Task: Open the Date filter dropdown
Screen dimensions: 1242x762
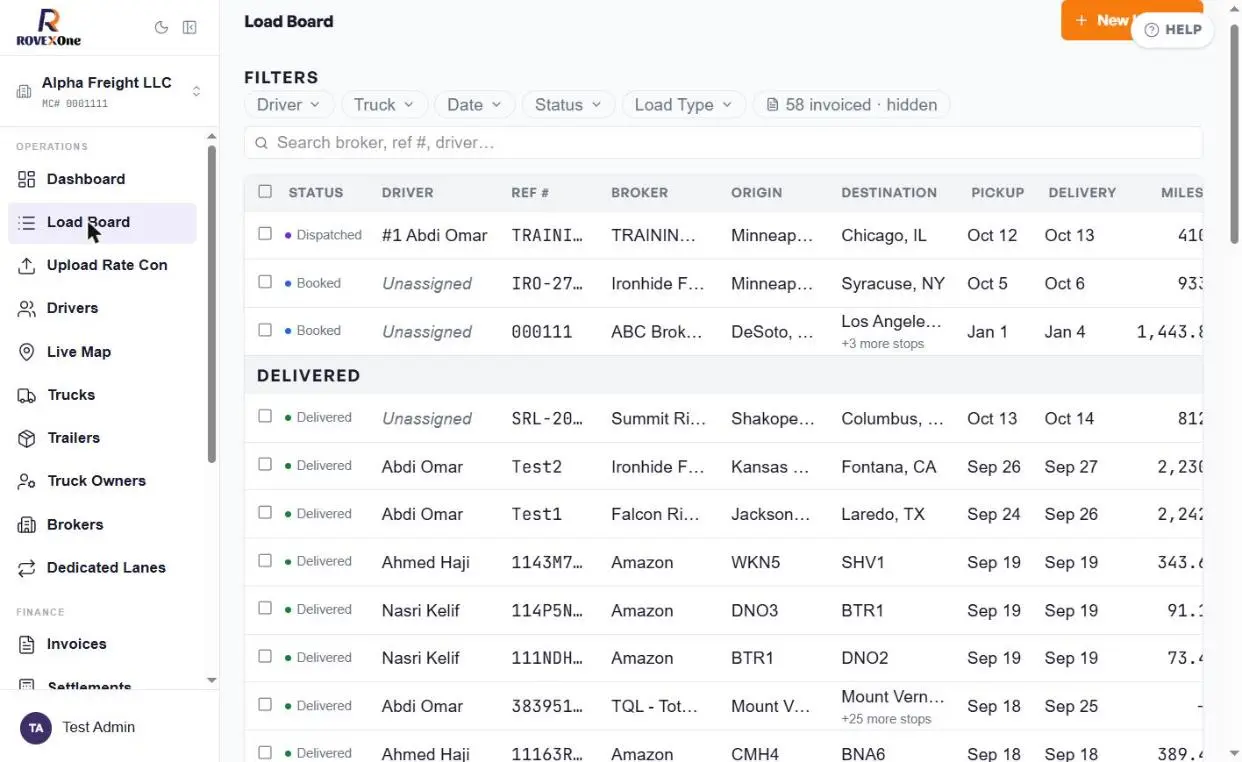Action: [x=475, y=105]
